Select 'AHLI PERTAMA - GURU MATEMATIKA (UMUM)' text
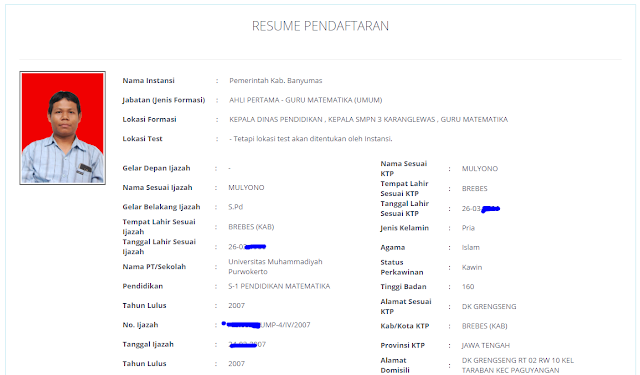This screenshot has height=375, width=640. click(x=306, y=100)
